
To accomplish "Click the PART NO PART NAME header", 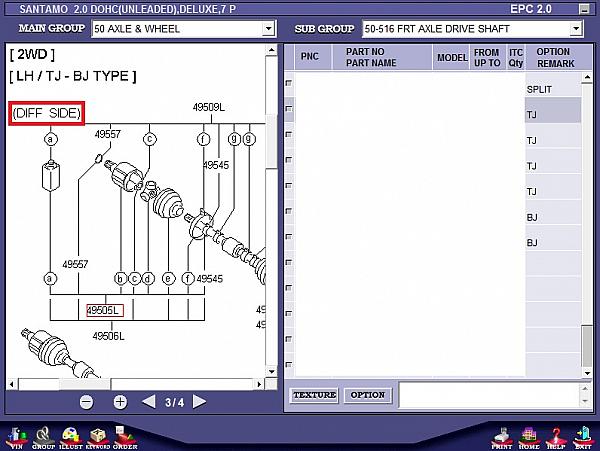I will [x=382, y=57].
